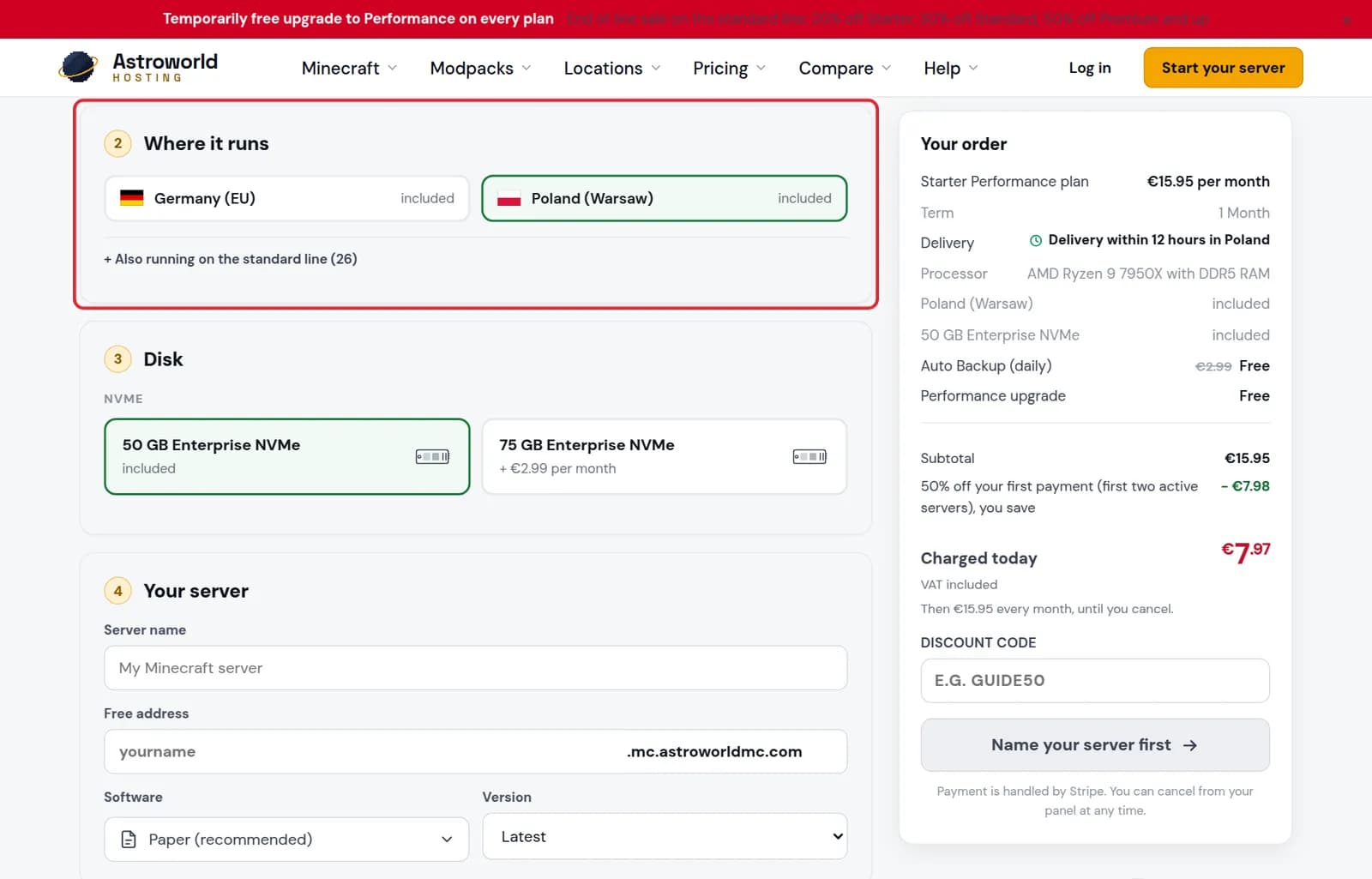Open the Locations menu

click(611, 68)
